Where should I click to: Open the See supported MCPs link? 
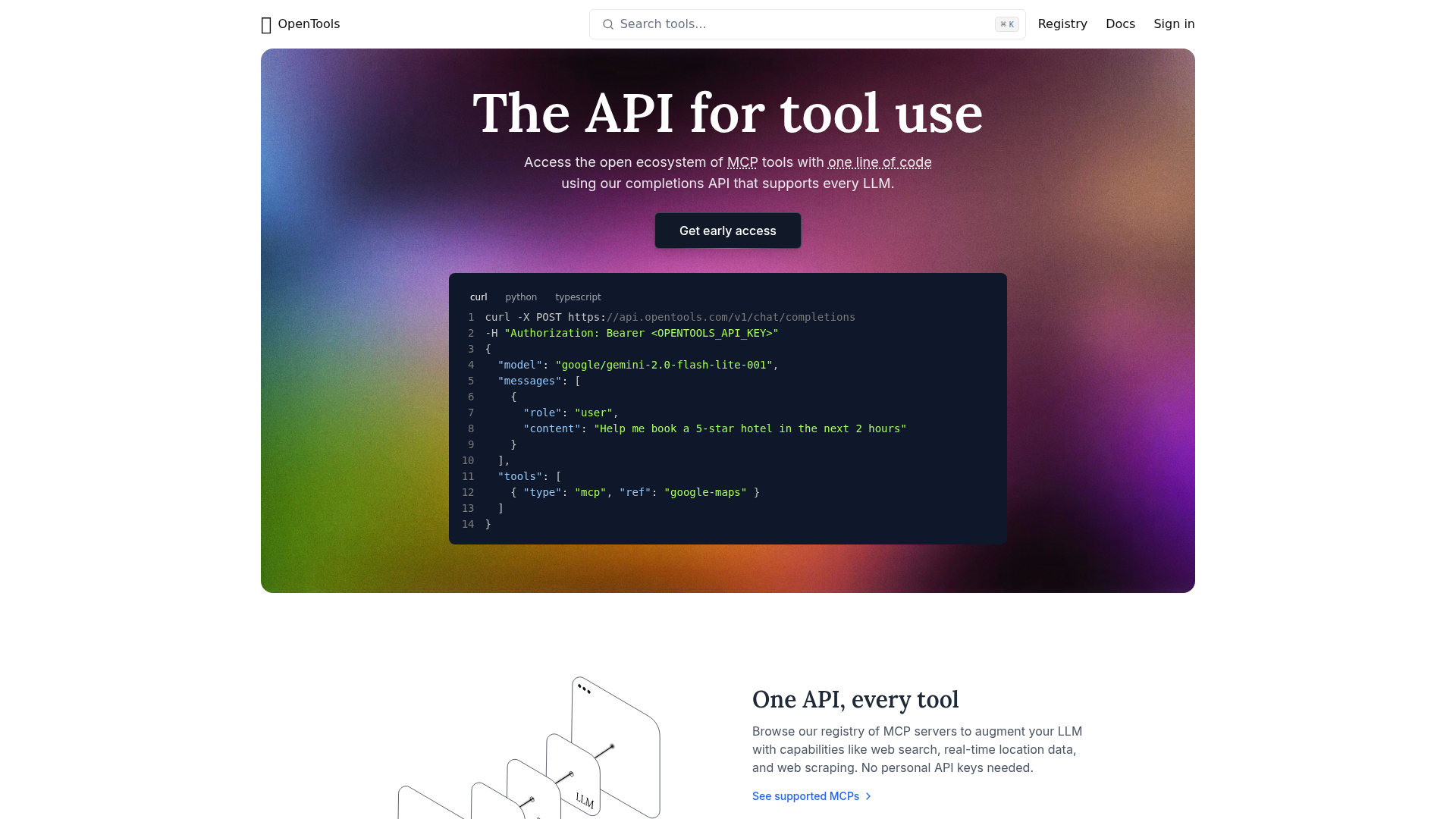click(x=805, y=796)
